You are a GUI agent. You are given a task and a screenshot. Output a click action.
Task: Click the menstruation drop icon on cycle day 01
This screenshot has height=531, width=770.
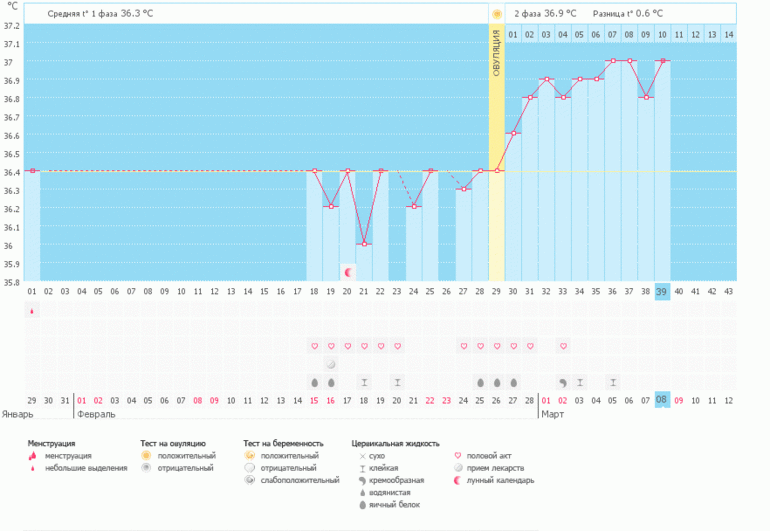(x=32, y=311)
